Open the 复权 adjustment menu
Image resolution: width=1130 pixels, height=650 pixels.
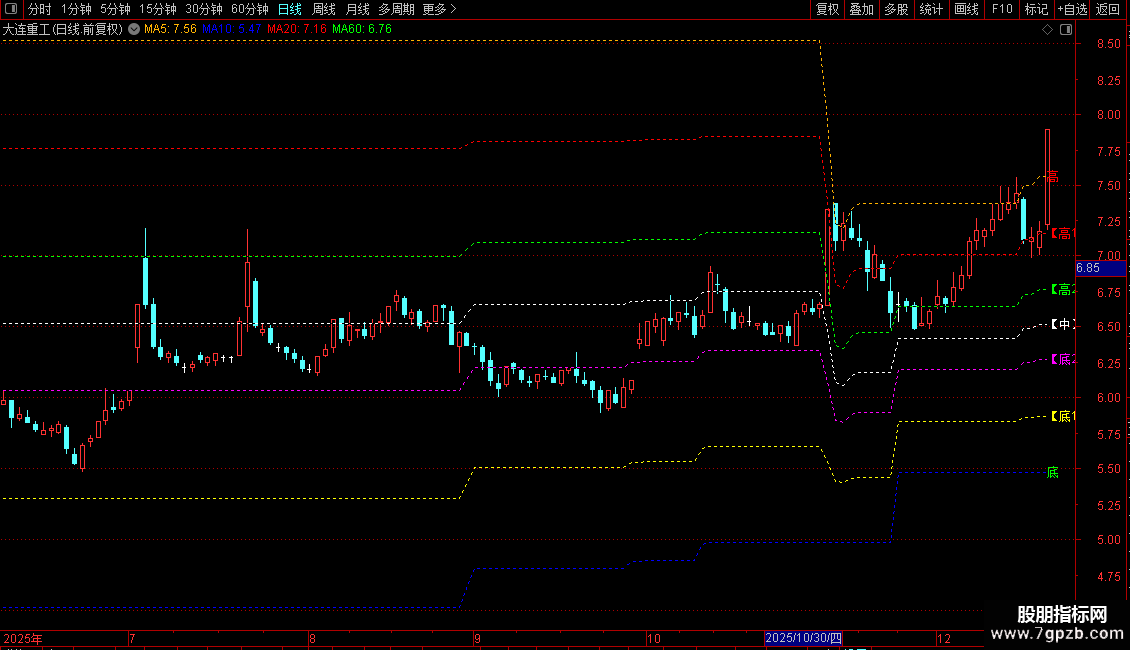tap(827, 9)
